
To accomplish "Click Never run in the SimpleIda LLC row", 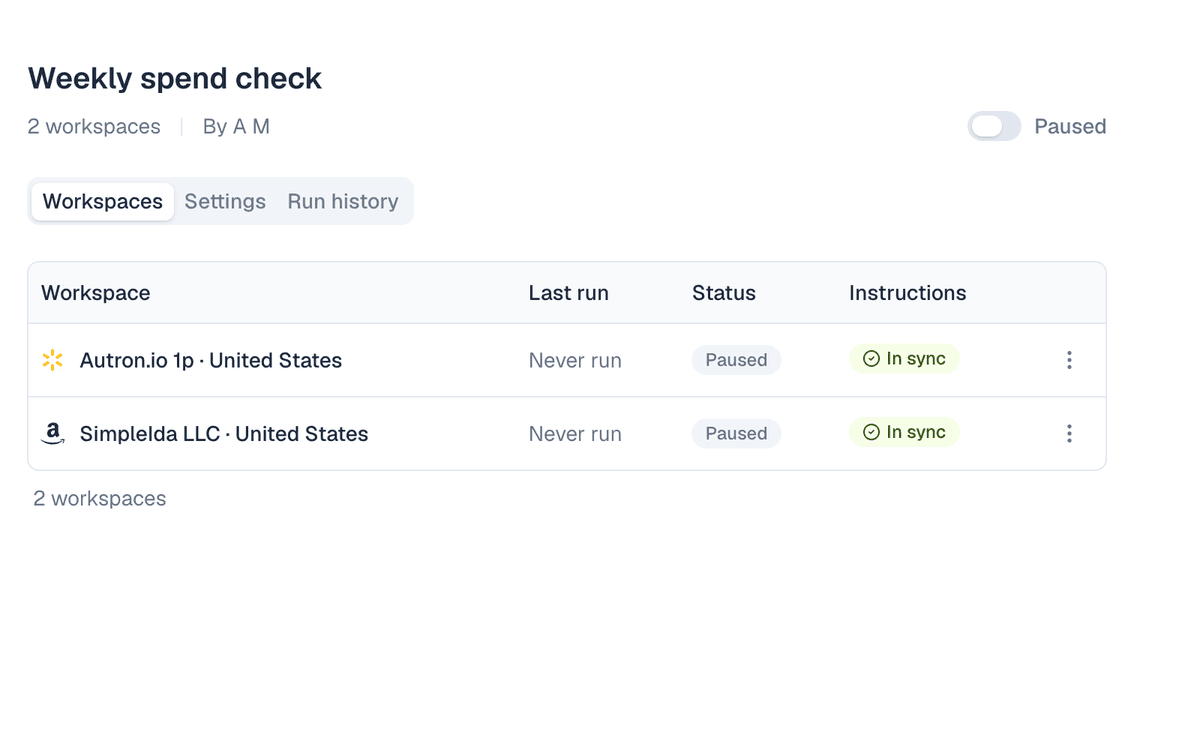I will [x=575, y=434].
